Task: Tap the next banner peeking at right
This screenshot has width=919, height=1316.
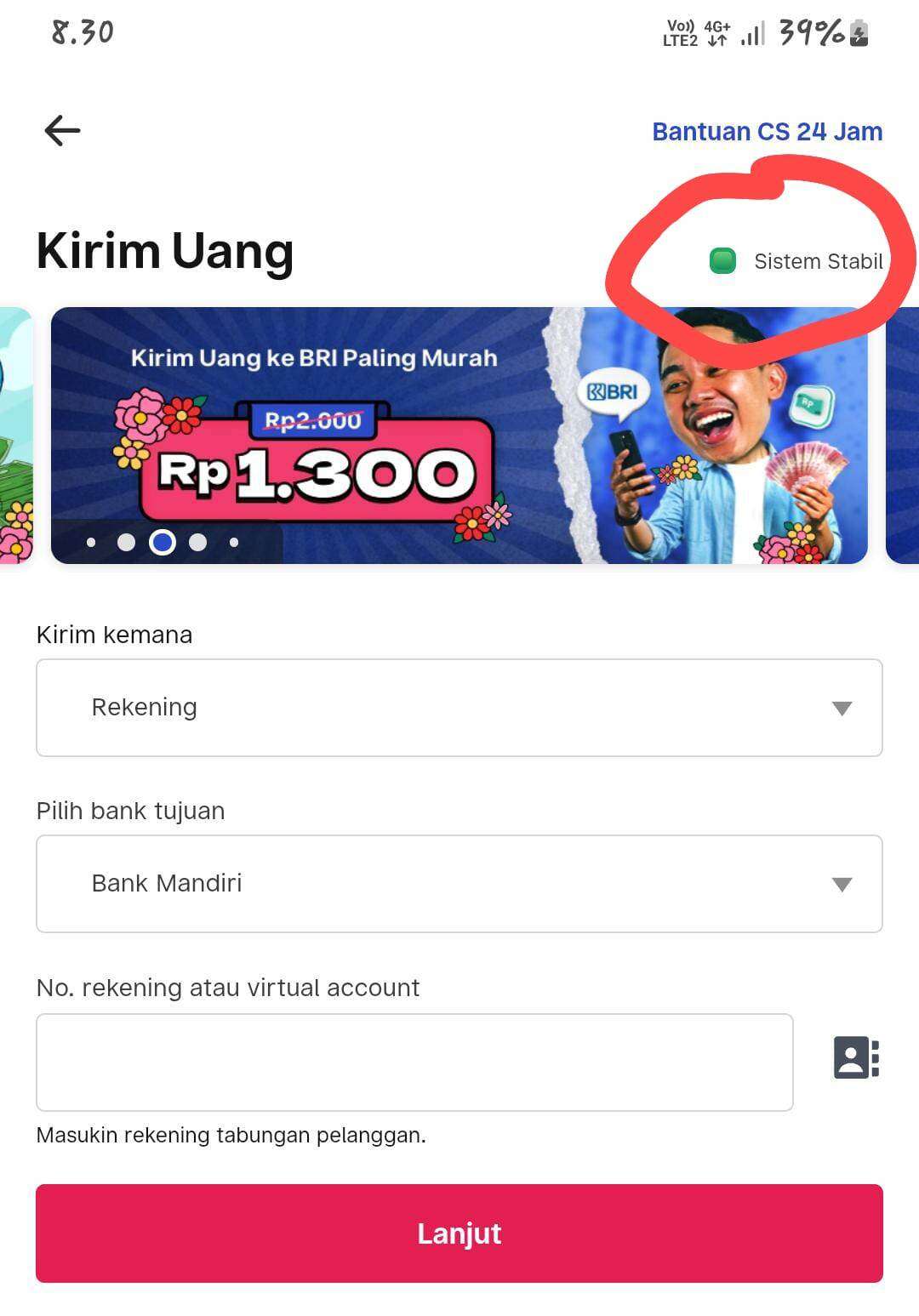Action: (x=903, y=436)
